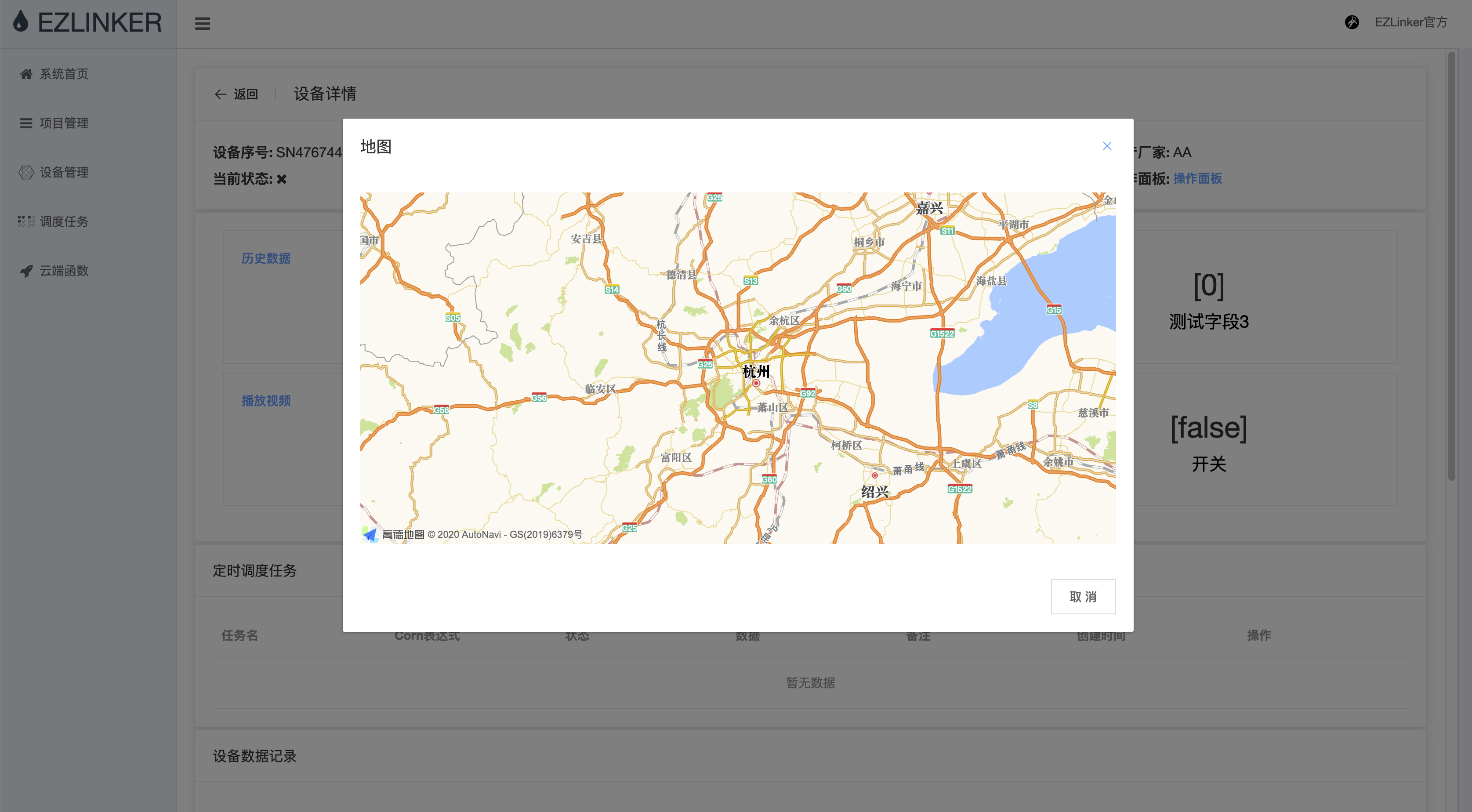Click the 绍兴 marker on map
This screenshot has width=1472, height=812.
click(x=874, y=475)
